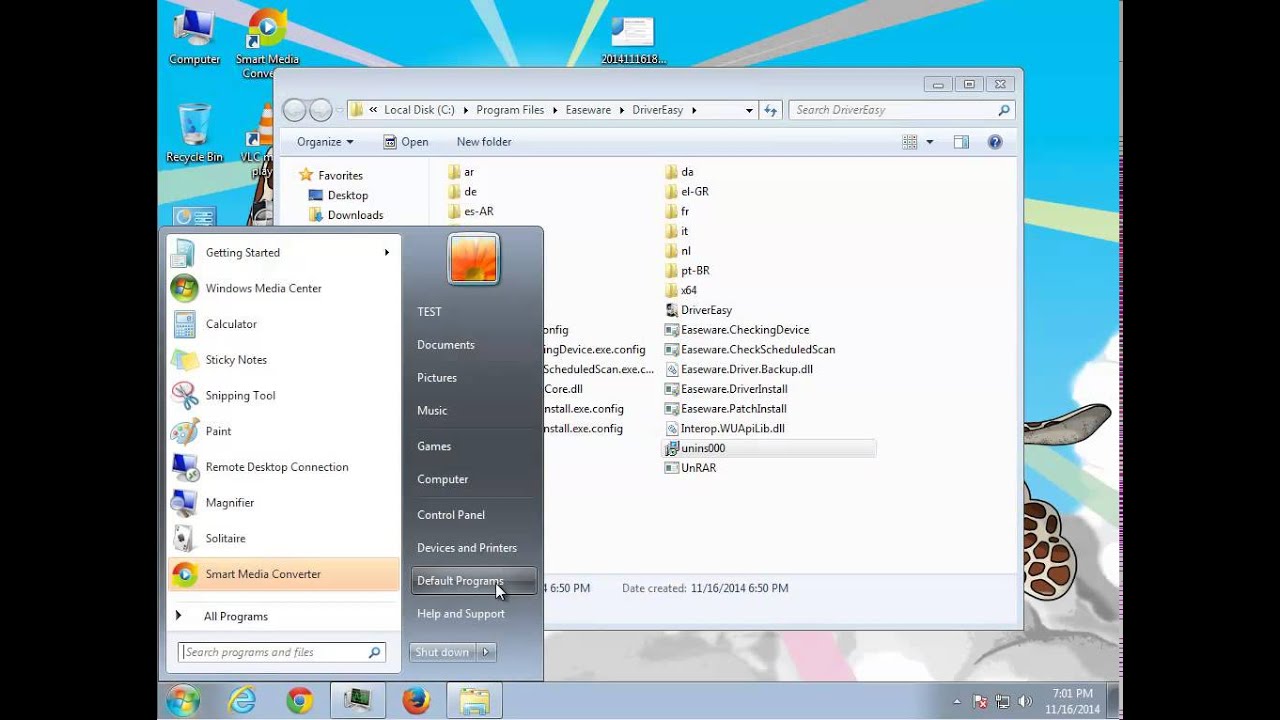Select the x64 folder
1280x720 pixels.
coord(681,290)
